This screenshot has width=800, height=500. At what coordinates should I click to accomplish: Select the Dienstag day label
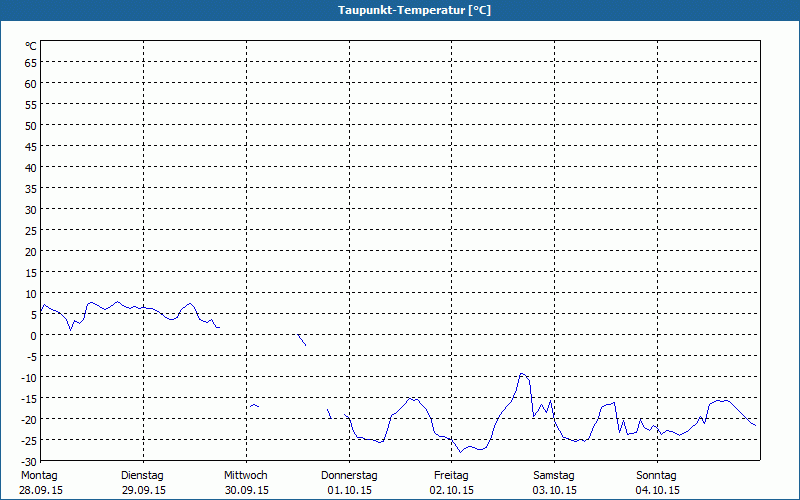[142, 475]
